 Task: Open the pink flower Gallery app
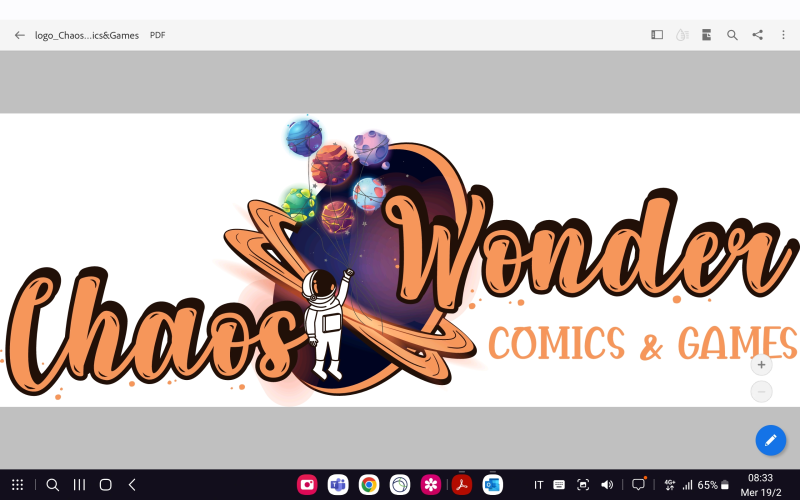431,485
